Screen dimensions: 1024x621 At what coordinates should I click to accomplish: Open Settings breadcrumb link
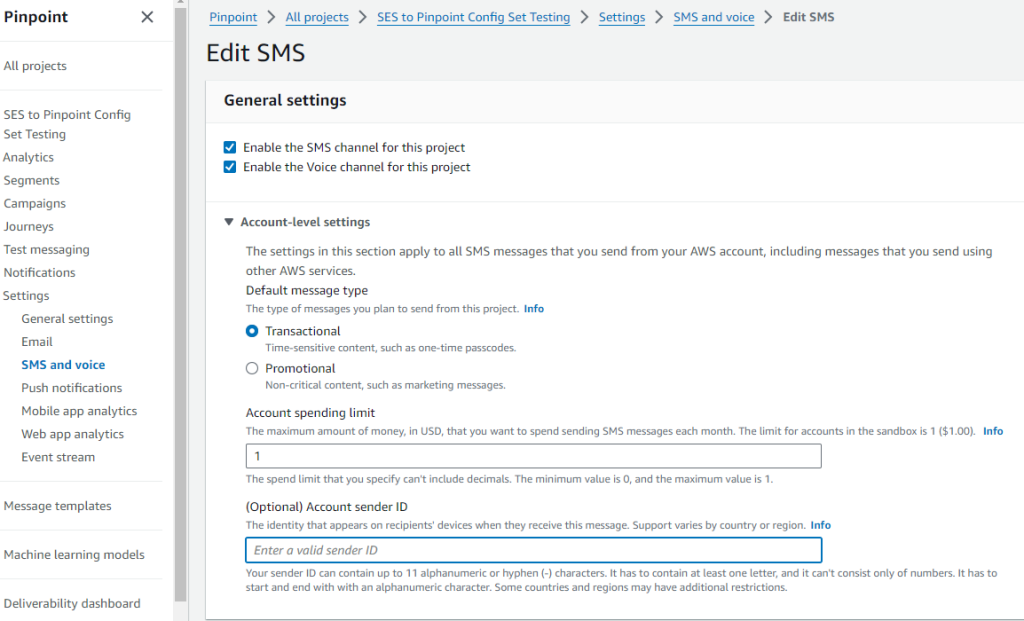(x=622, y=17)
